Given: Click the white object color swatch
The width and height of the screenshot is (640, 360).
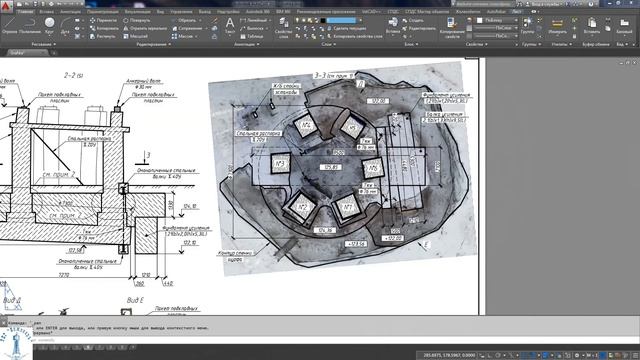Looking at the screenshot, I should point(480,20).
